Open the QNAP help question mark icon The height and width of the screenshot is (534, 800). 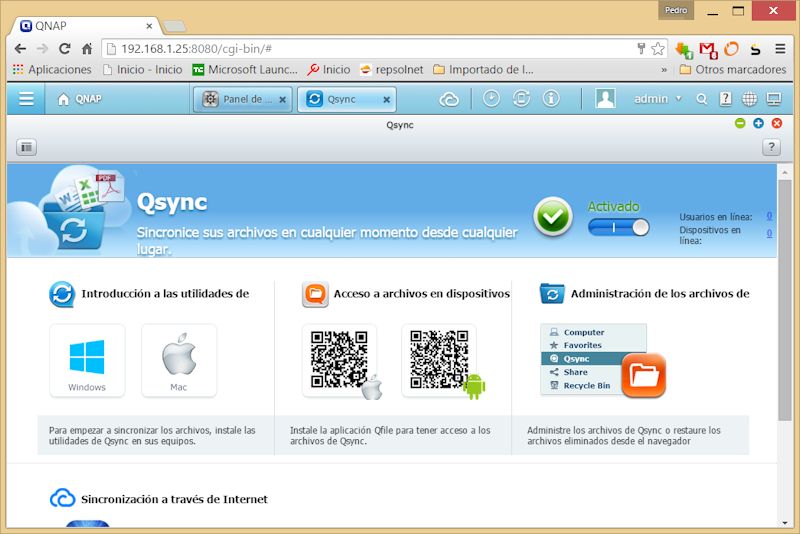click(x=726, y=99)
